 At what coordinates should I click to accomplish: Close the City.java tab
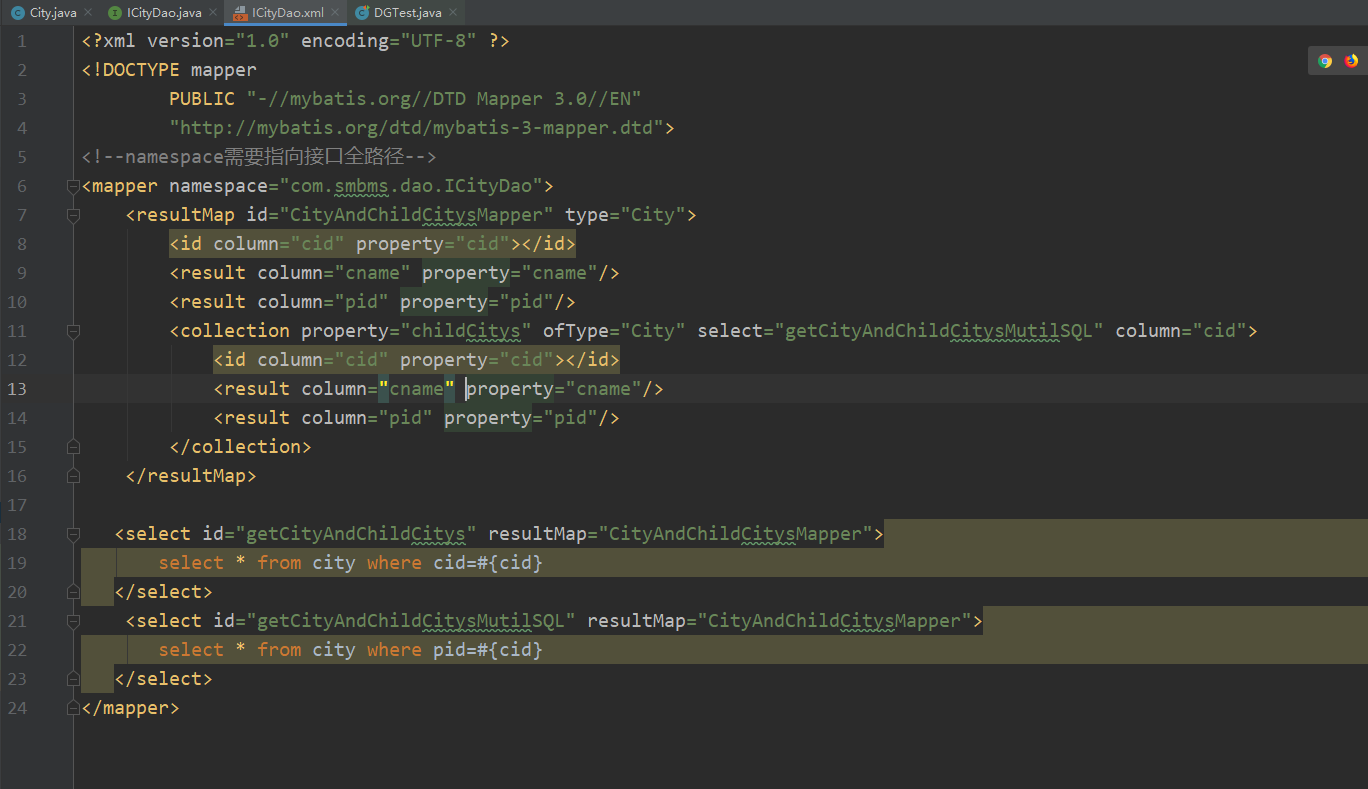pos(87,13)
